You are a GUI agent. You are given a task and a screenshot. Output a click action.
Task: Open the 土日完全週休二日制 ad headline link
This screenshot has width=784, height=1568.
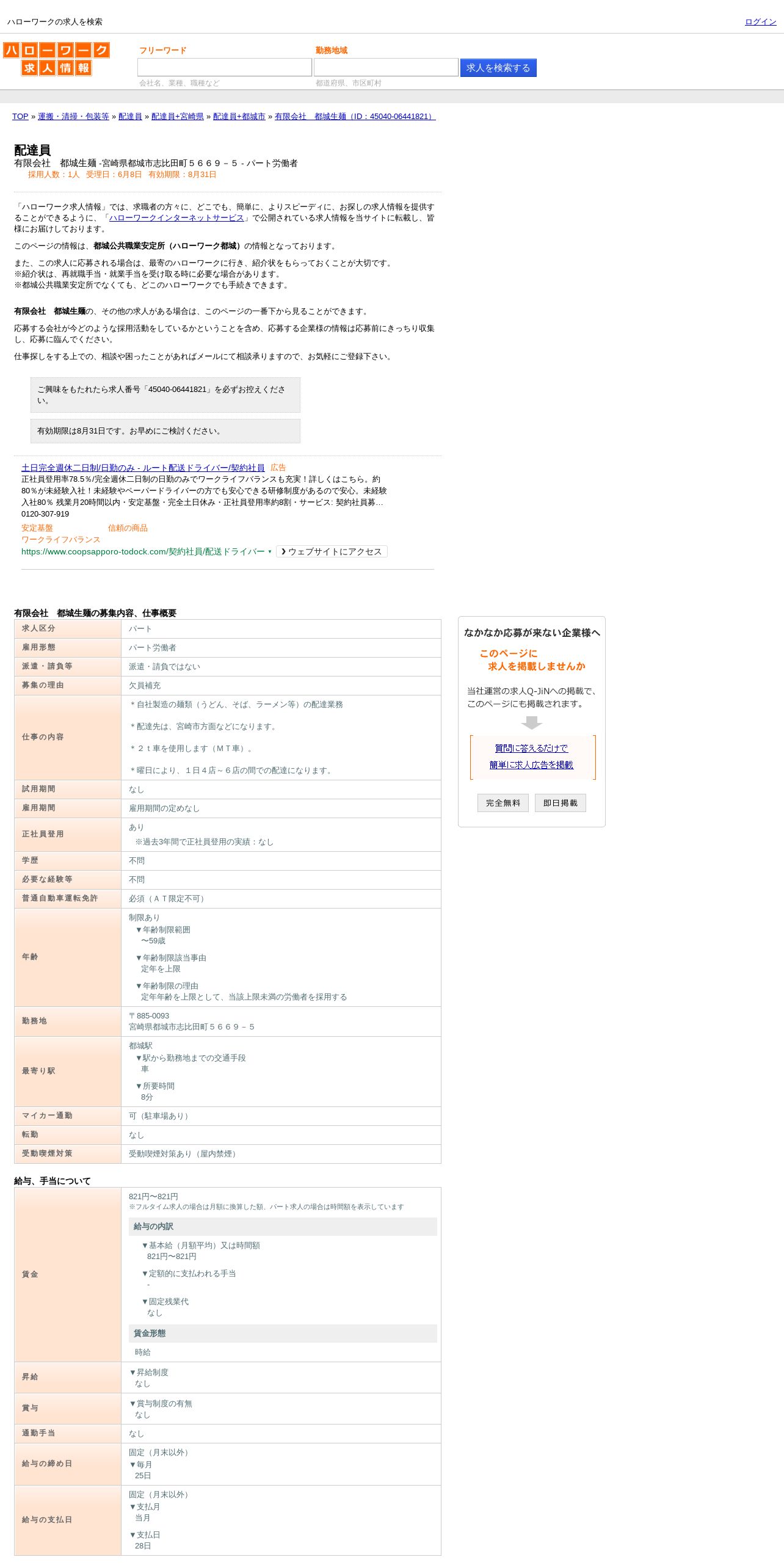143,468
